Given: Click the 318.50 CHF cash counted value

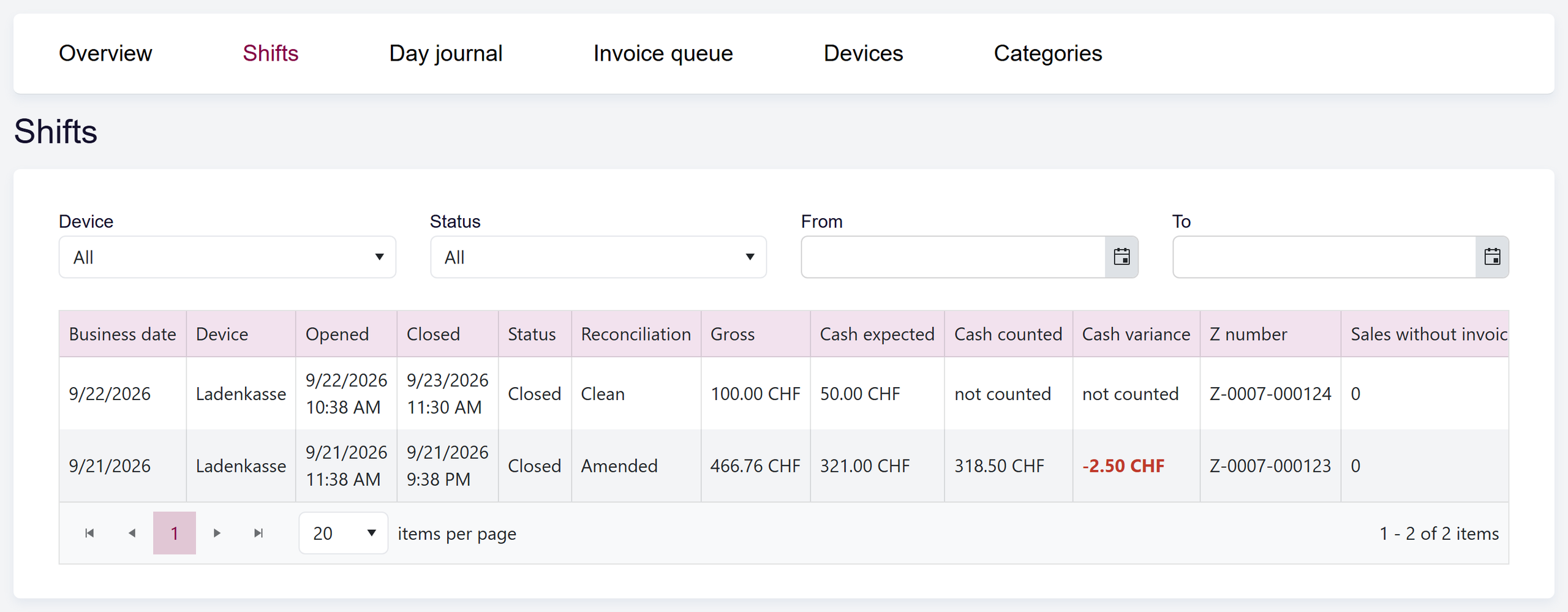Looking at the screenshot, I should pyautogui.click(x=999, y=466).
